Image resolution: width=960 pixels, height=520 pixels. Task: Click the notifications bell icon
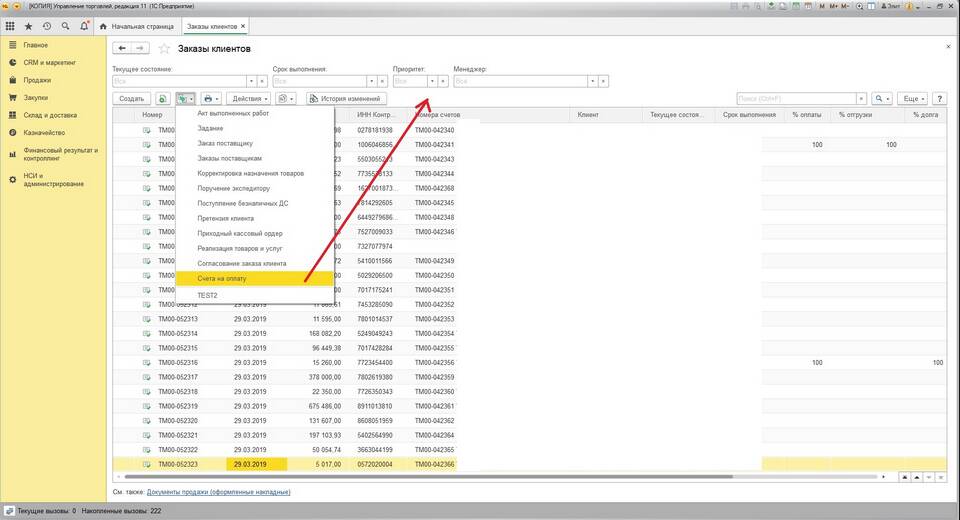coord(86,25)
